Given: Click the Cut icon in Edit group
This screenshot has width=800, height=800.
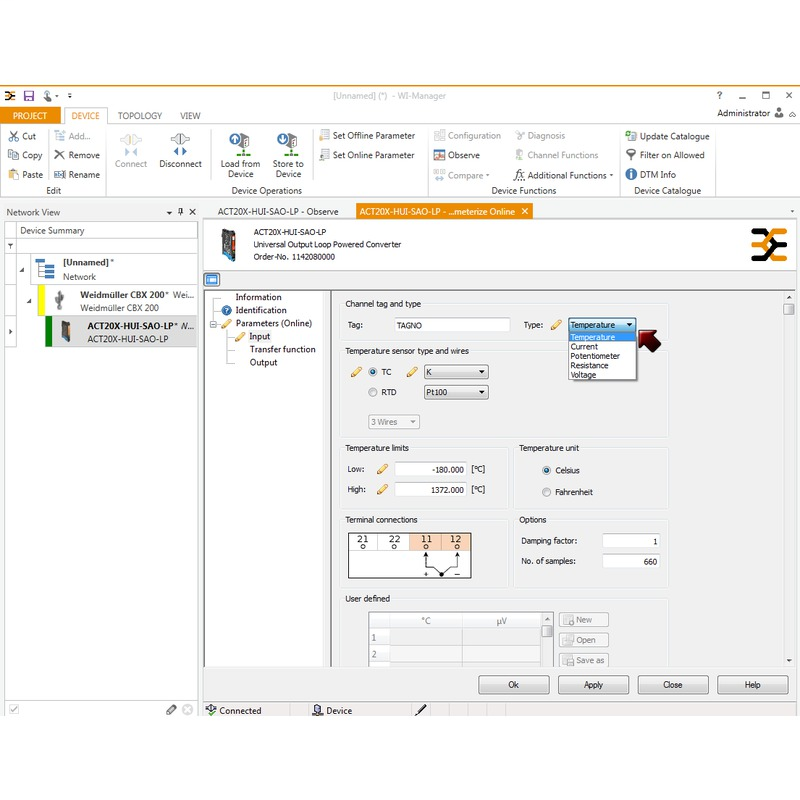Looking at the screenshot, I should click(x=14, y=136).
